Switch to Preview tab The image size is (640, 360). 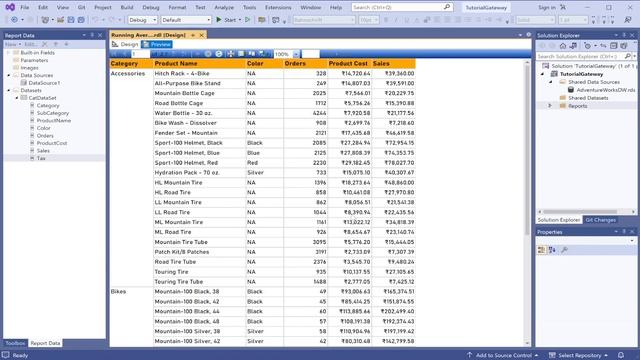pyautogui.click(x=157, y=44)
